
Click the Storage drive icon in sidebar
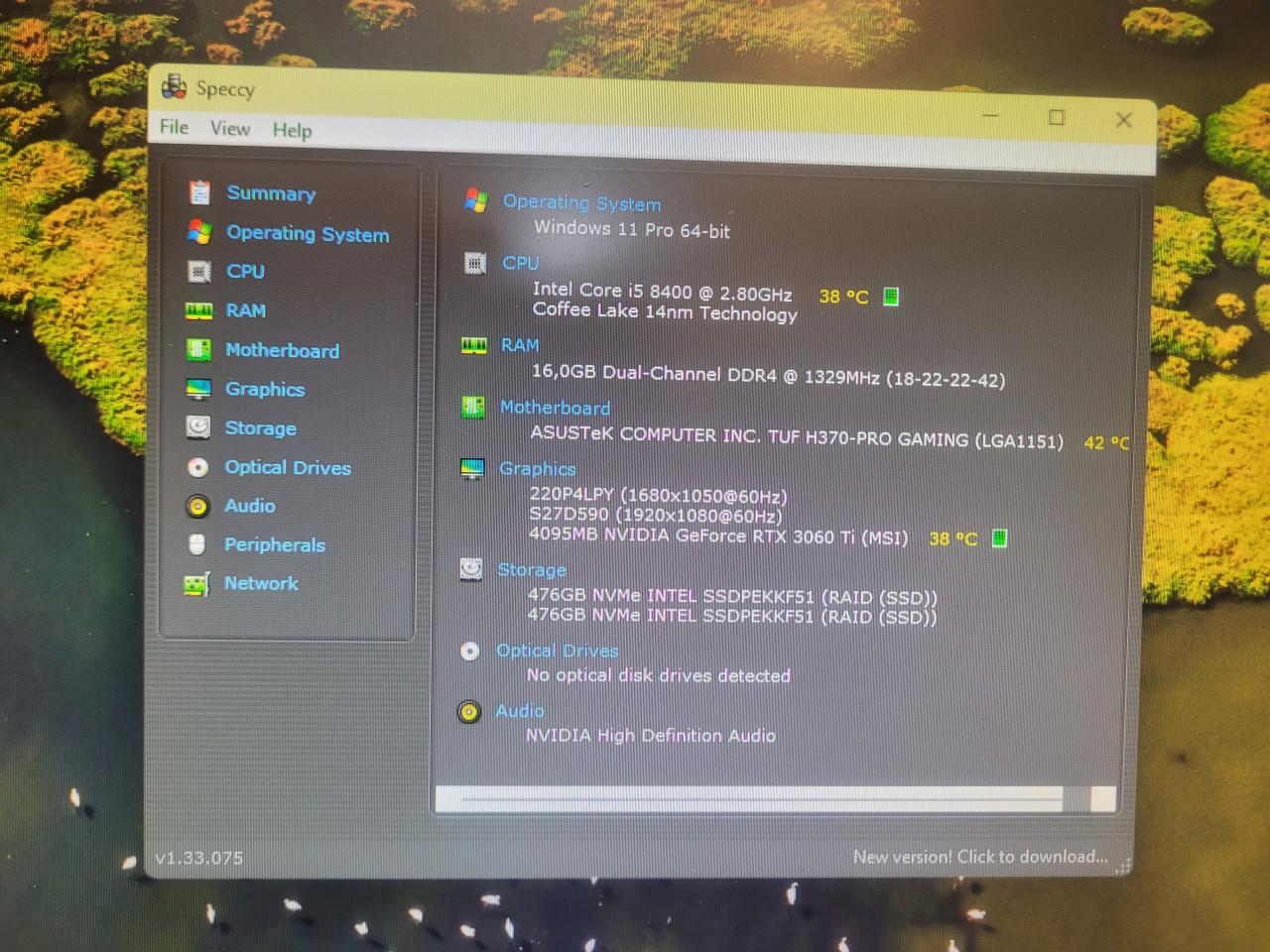coord(198,427)
